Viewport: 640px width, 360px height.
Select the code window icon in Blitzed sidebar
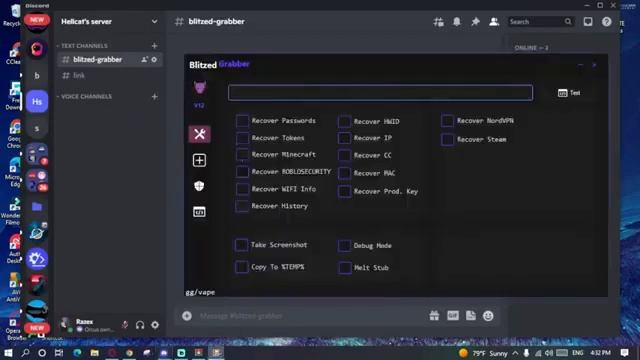coord(199,211)
